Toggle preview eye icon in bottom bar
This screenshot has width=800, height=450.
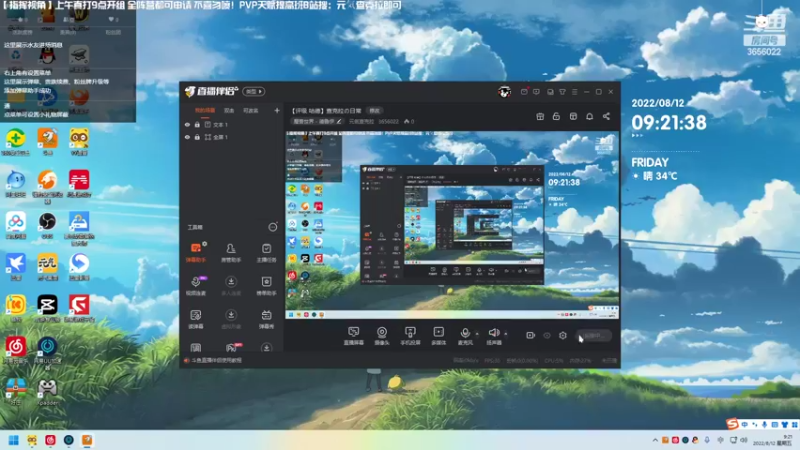[547, 335]
